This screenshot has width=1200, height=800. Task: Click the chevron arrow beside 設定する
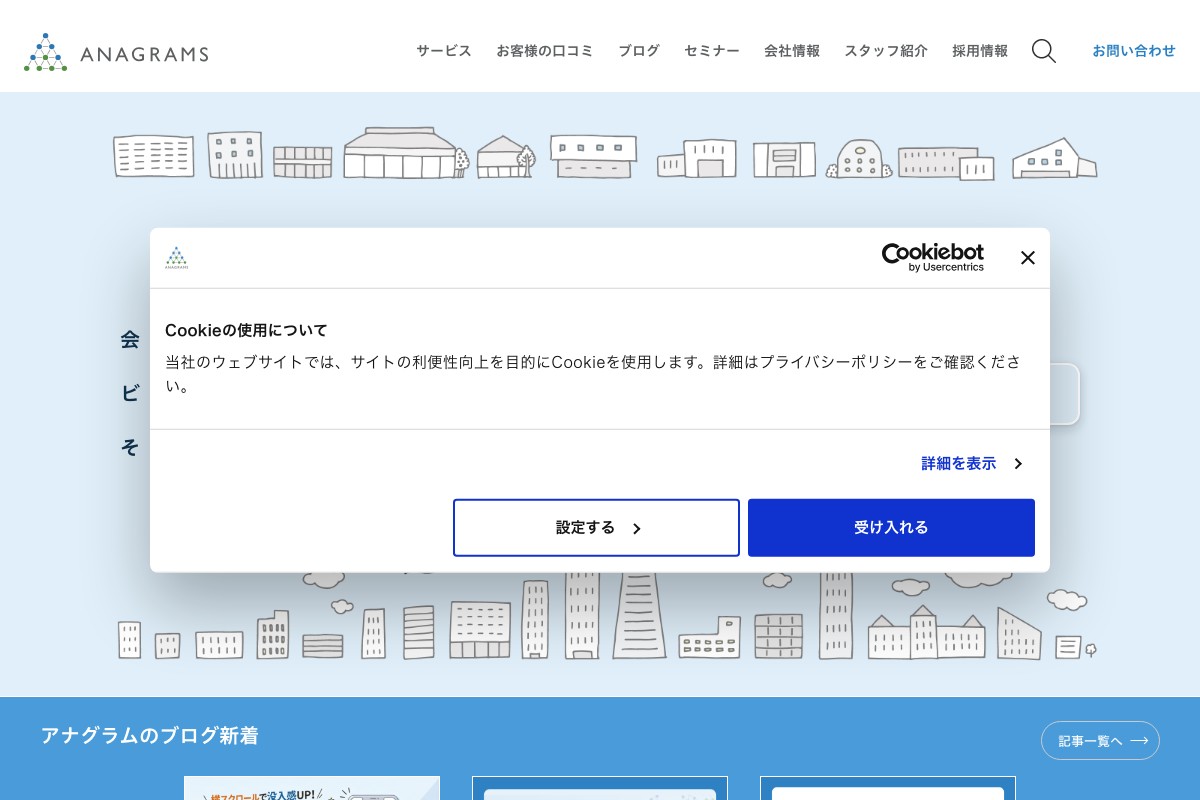[637, 529]
